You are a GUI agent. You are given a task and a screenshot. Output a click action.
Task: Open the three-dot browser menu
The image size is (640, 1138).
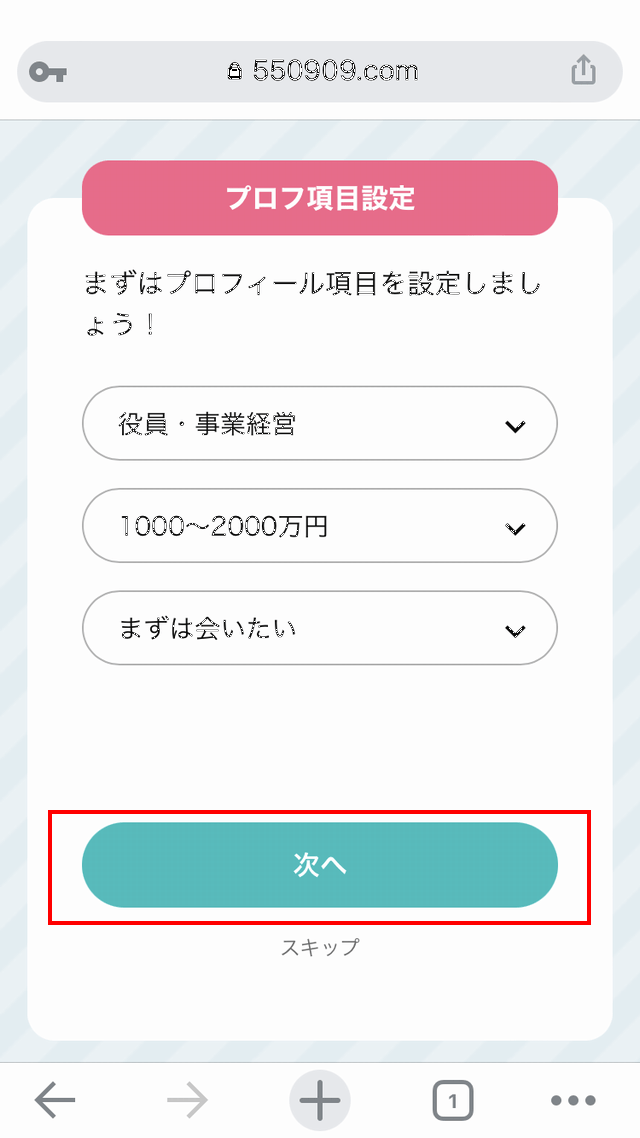[x=573, y=1101]
